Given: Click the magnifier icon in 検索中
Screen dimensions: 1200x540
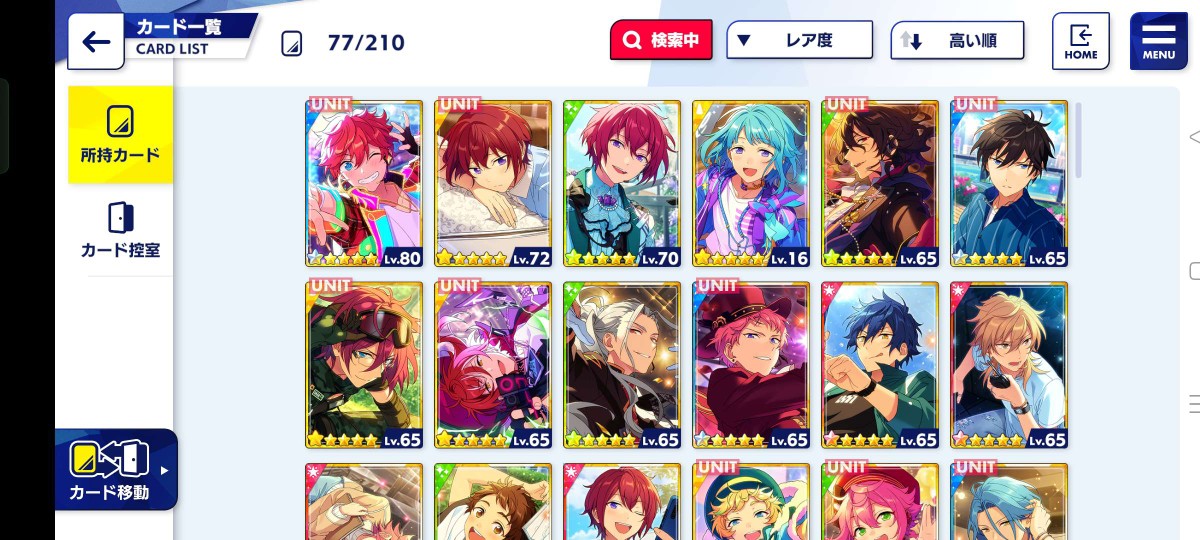Looking at the screenshot, I should click(x=632, y=41).
